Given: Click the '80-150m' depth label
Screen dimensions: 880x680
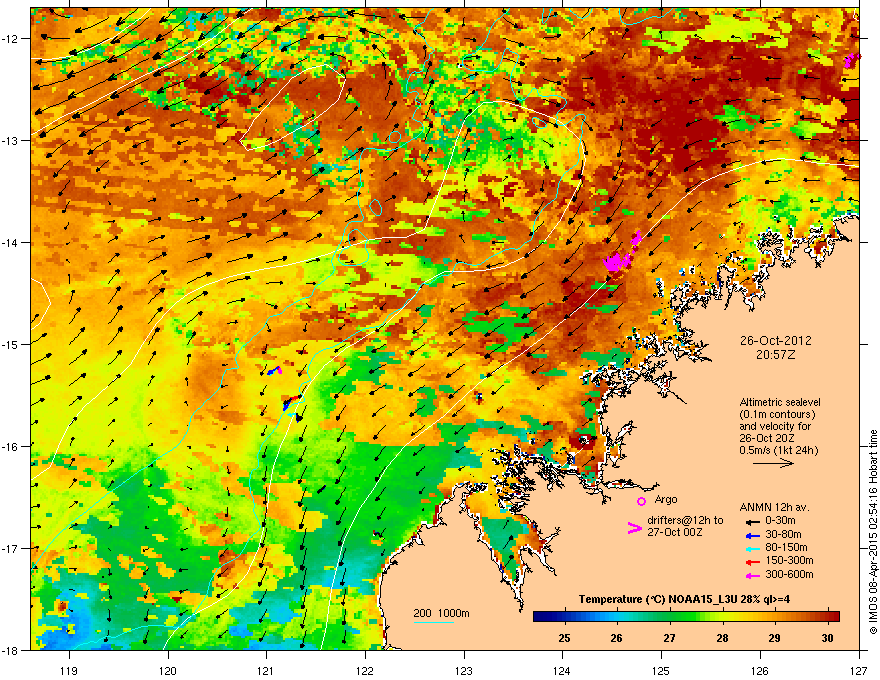Looking at the screenshot, I should (x=786, y=548).
